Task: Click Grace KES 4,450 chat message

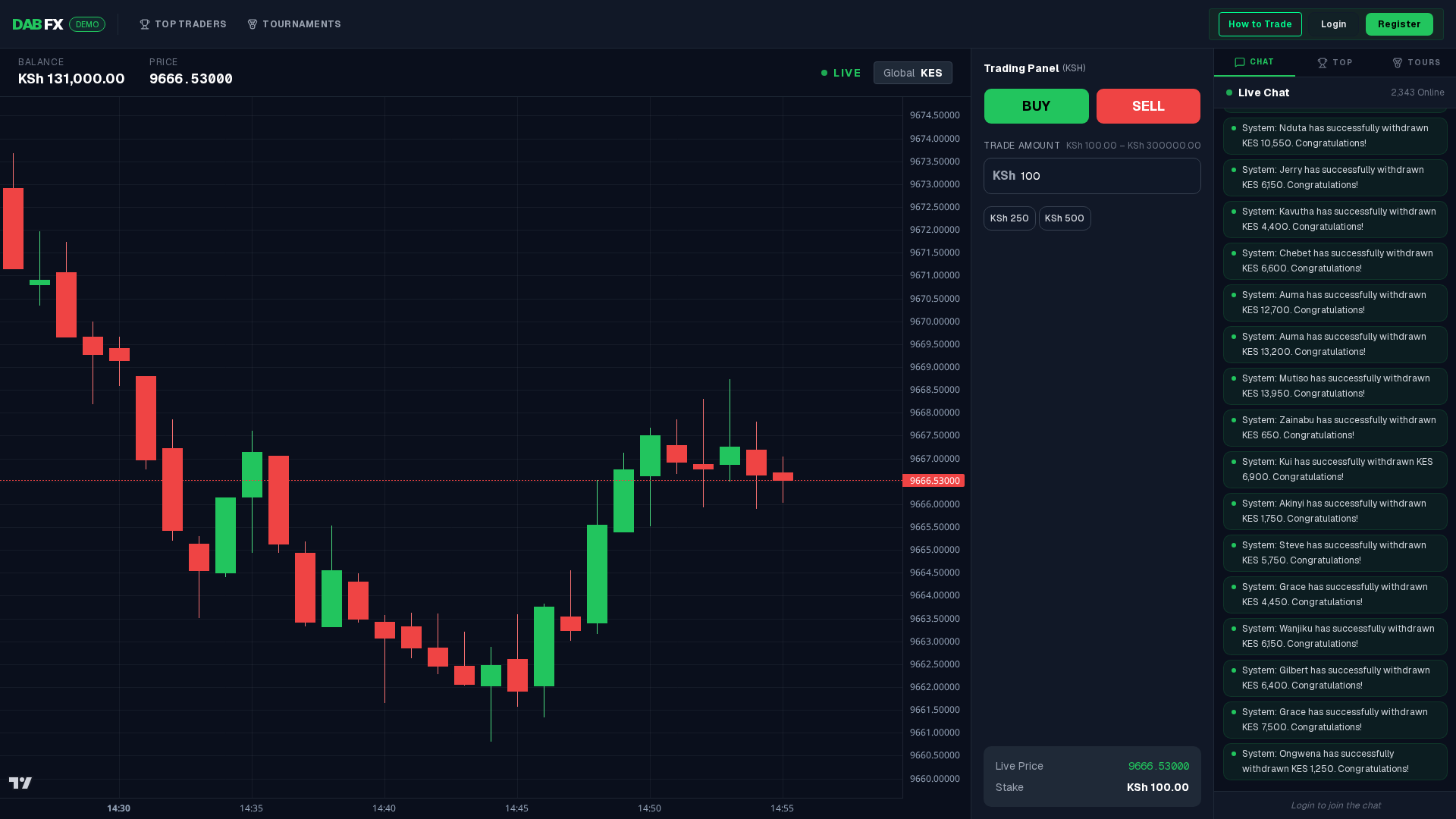Action: (1335, 595)
